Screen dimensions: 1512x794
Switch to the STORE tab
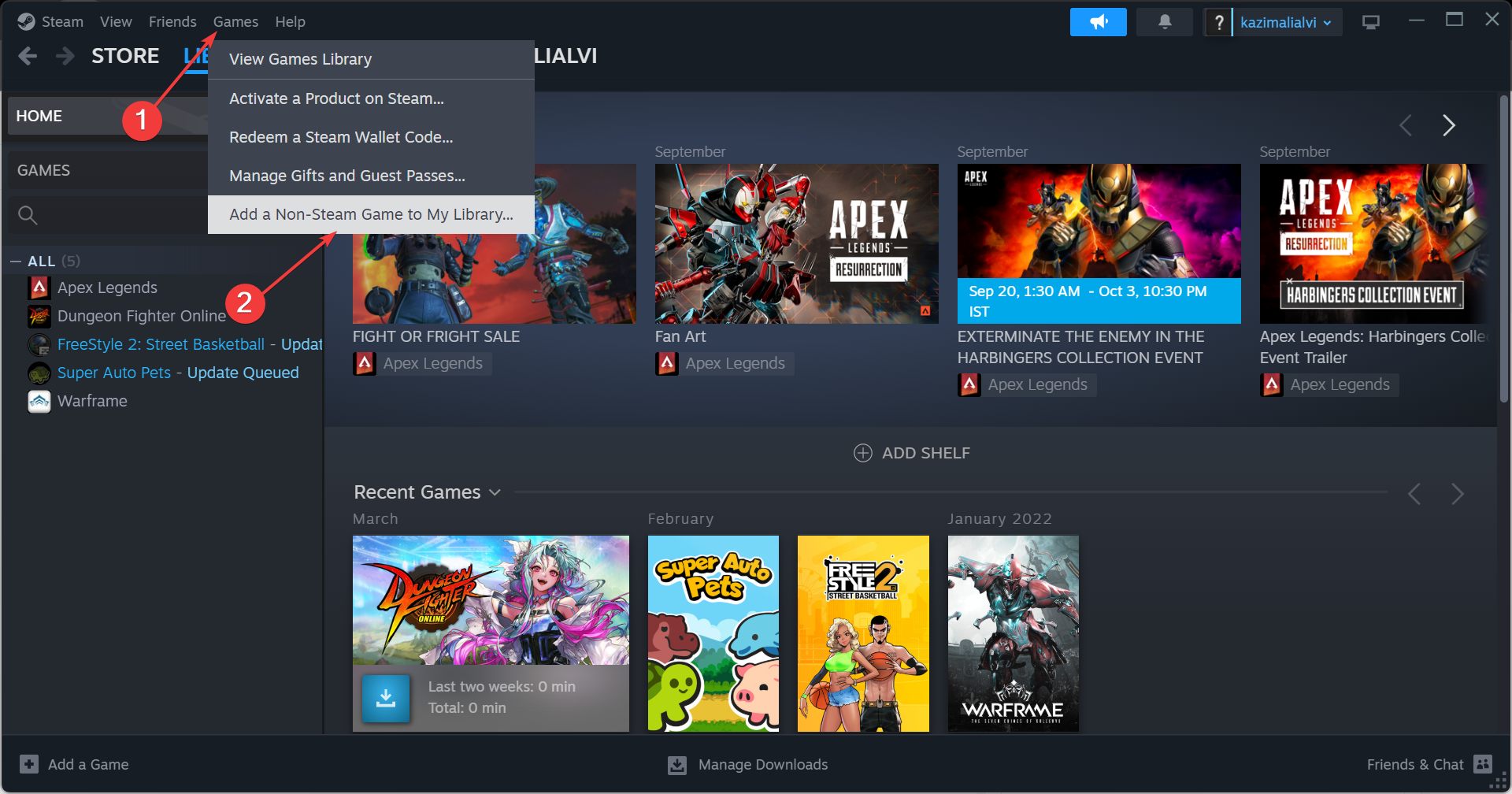click(125, 56)
